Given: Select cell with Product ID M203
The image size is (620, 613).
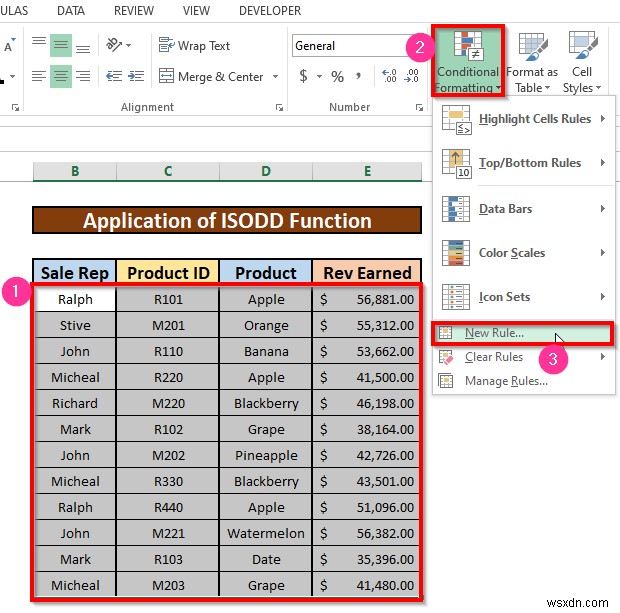Looking at the screenshot, I should (168, 585).
